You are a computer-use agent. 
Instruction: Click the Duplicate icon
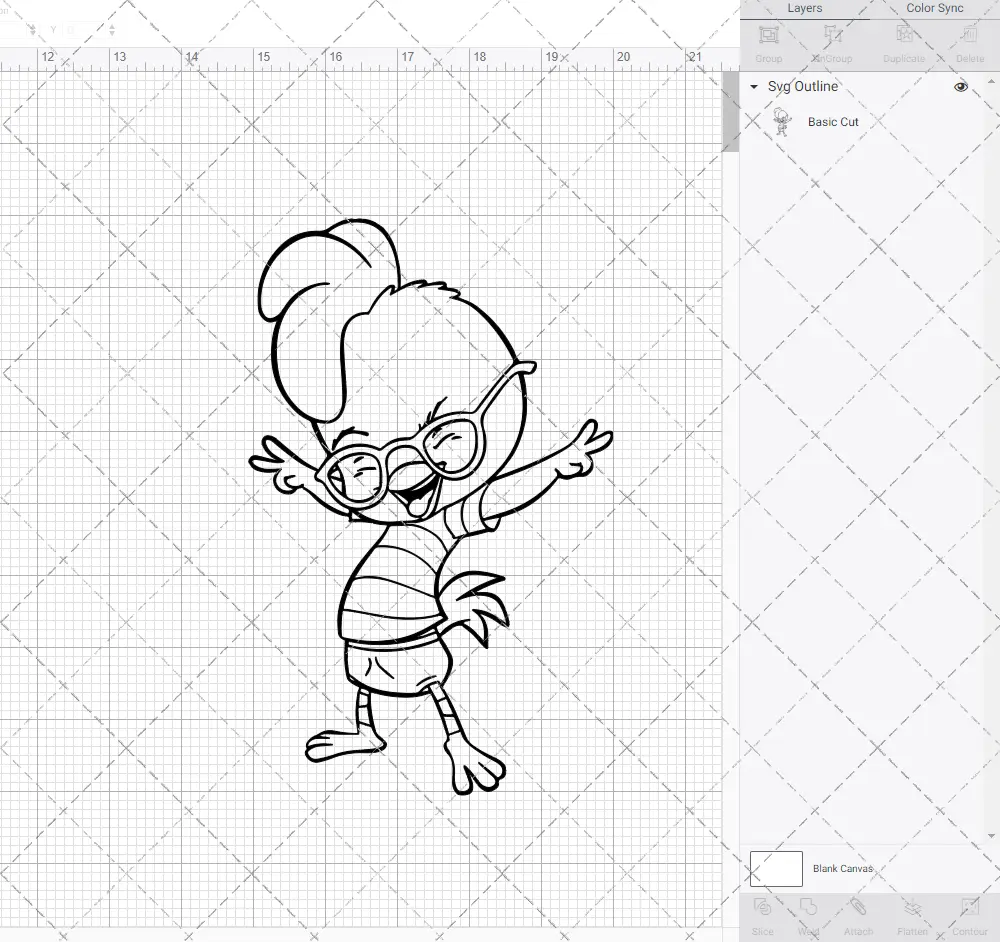pos(904,35)
